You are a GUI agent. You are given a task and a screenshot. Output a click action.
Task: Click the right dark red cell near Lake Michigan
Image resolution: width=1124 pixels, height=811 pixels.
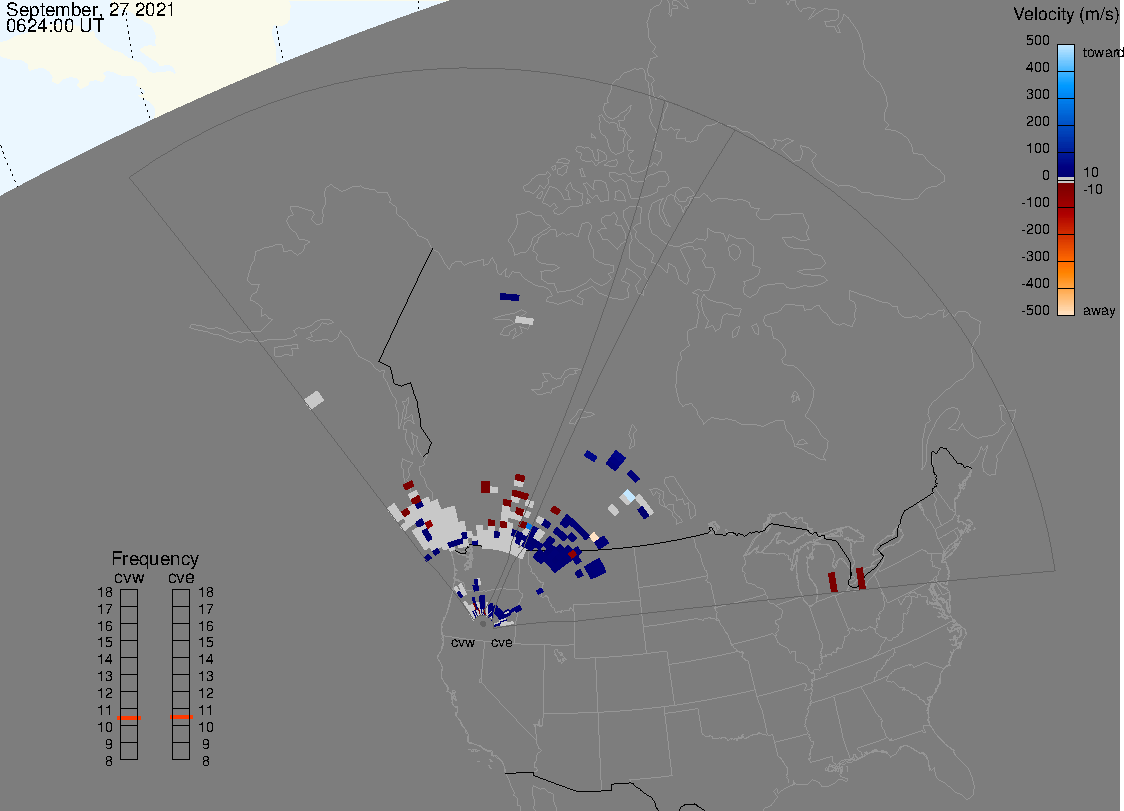(x=861, y=578)
